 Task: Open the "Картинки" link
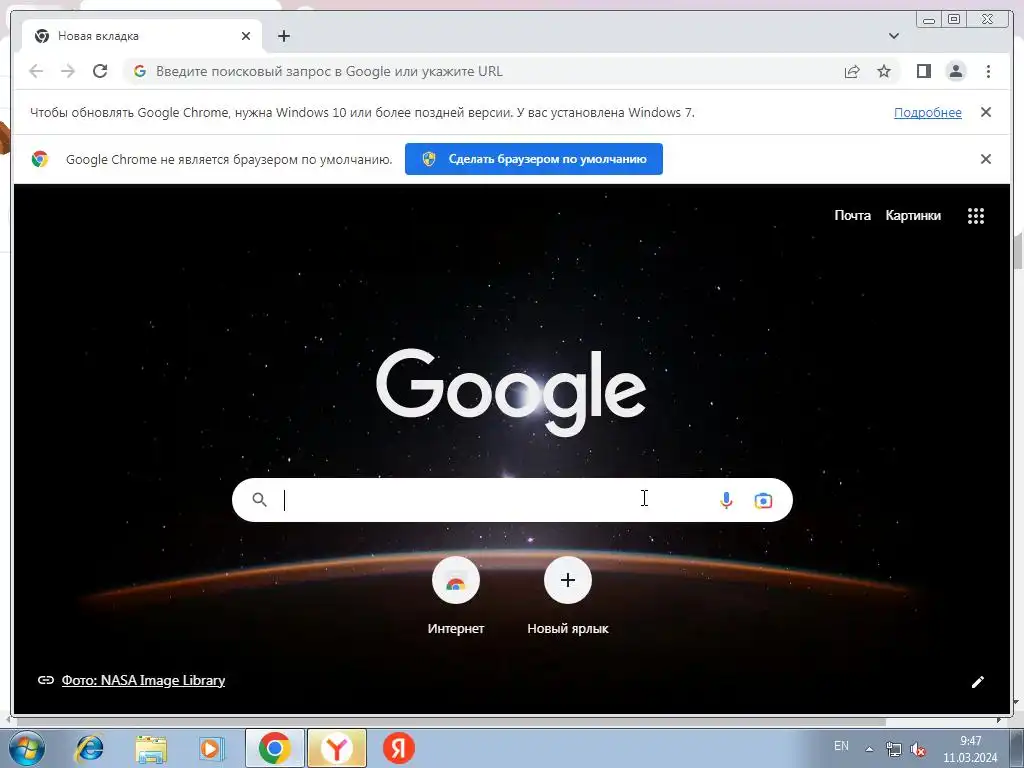click(x=913, y=216)
